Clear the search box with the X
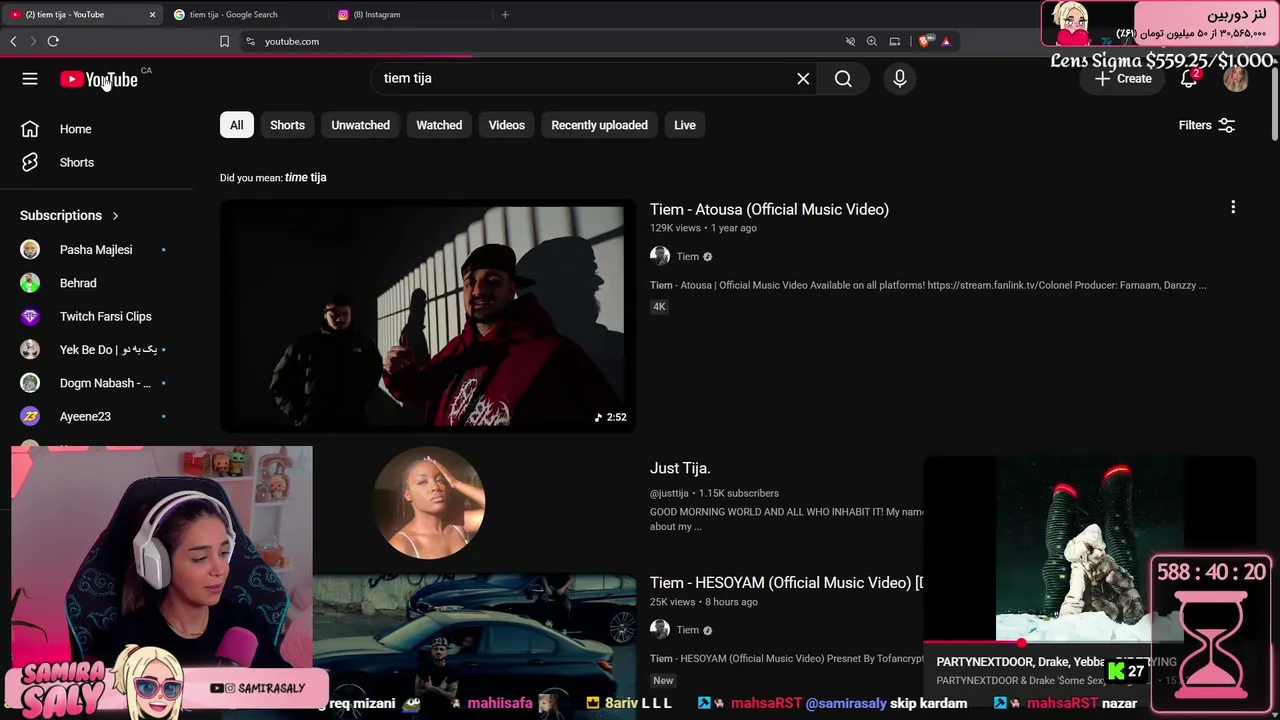This screenshot has width=1280, height=720. 803,79
